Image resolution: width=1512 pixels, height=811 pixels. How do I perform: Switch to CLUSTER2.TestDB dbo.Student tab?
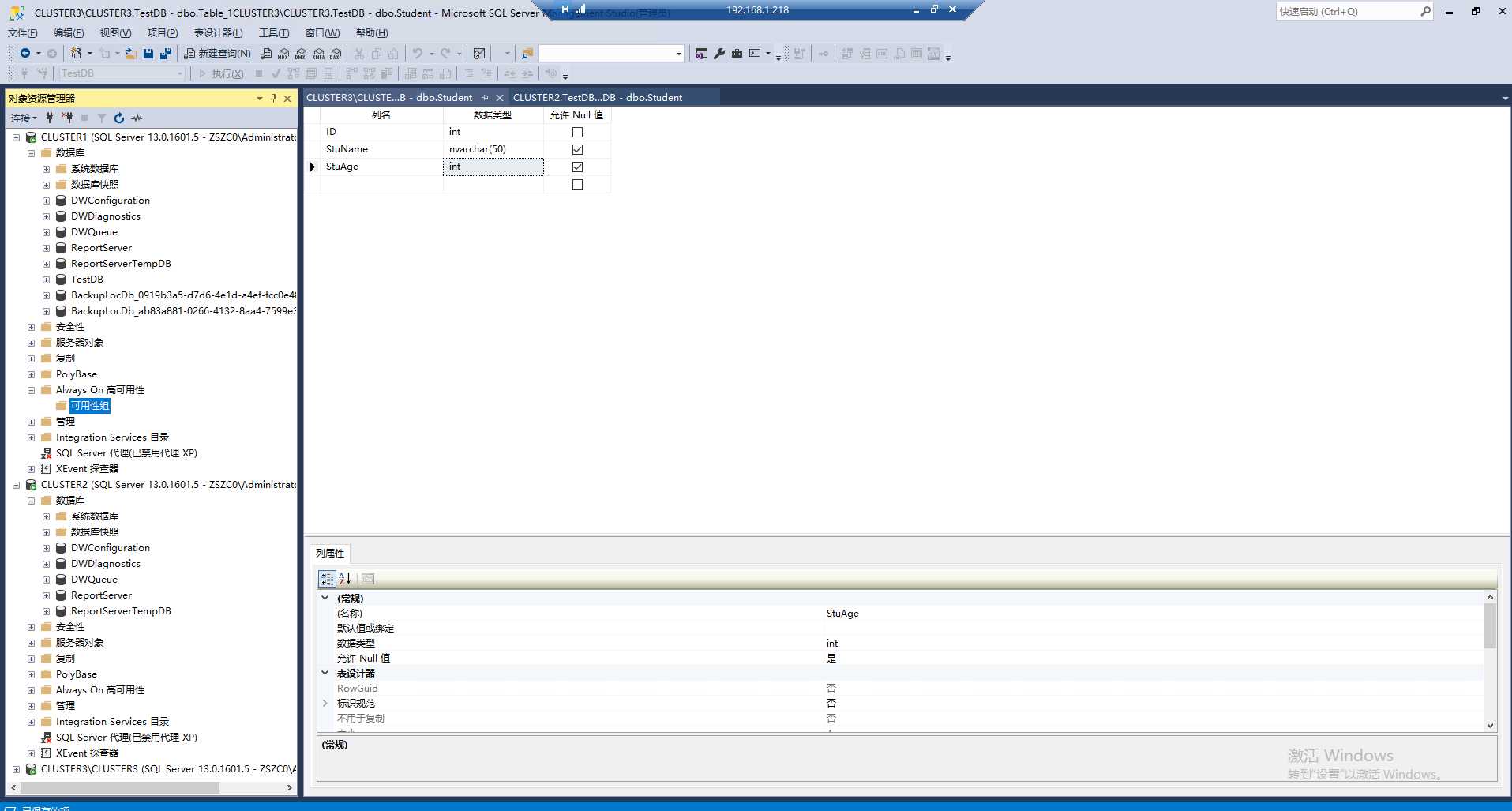[x=598, y=98]
